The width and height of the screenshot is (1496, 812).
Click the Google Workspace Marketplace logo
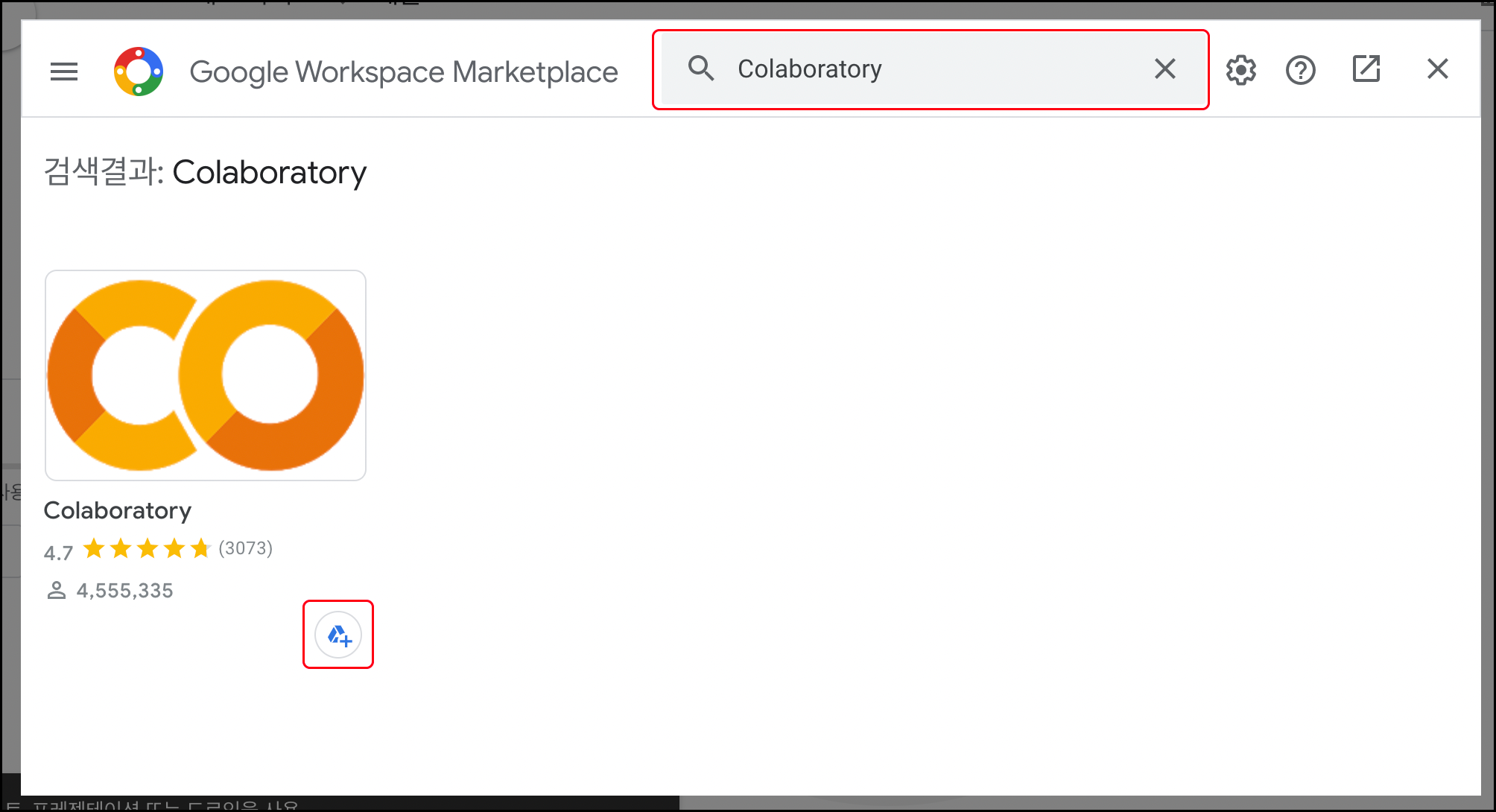pos(139,72)
